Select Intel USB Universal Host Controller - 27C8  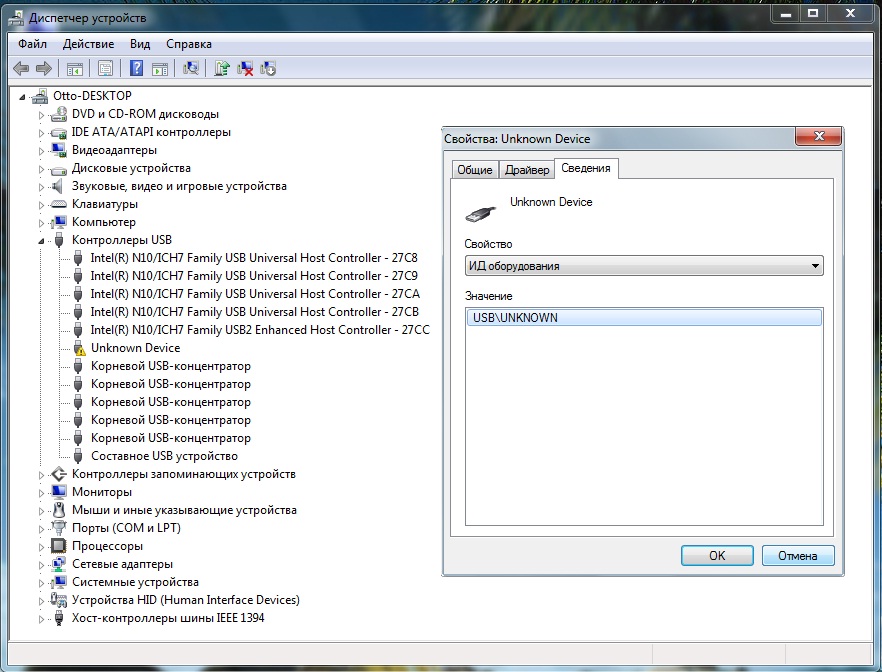click(x=254, y=258)
